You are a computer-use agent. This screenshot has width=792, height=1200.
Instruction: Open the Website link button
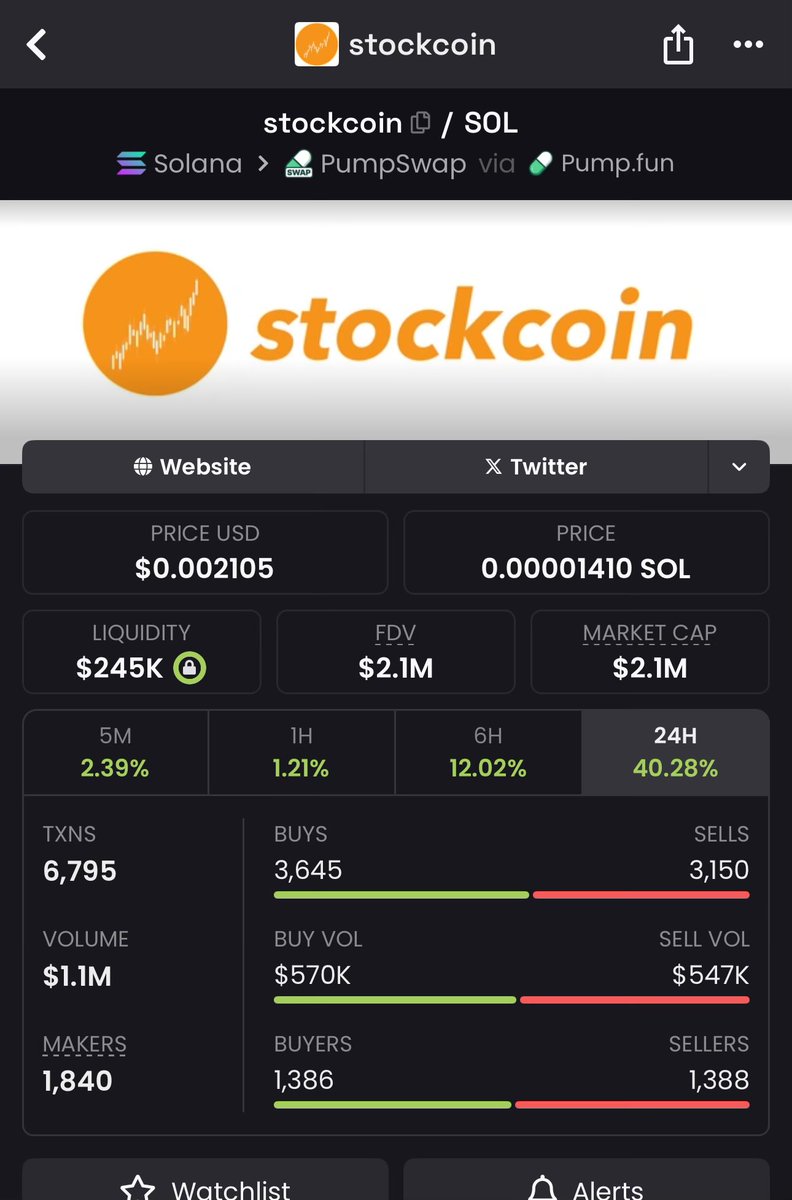tap(193, 467)
